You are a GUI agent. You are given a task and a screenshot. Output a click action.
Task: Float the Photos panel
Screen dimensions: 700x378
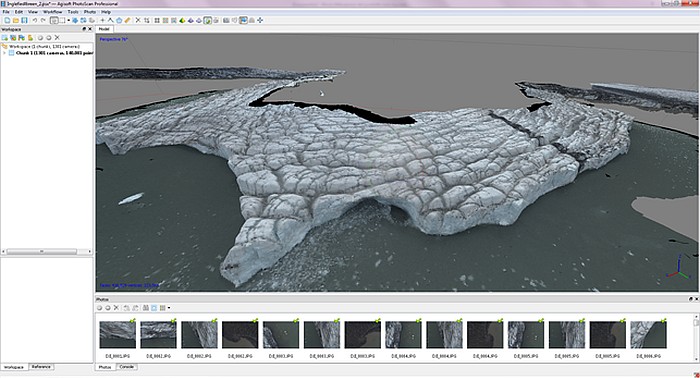coord(691,299)
